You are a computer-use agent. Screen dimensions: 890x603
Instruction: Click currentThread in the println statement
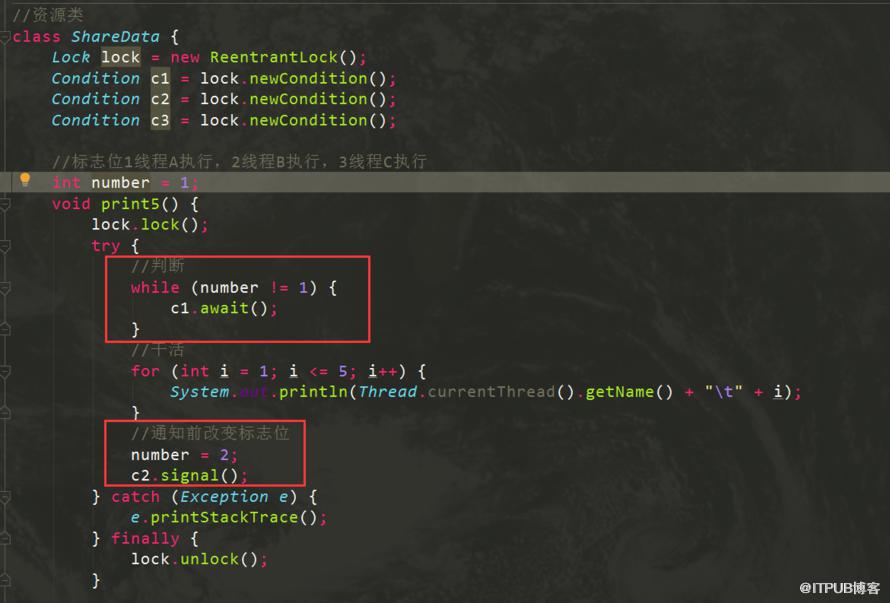click(491, 392)
